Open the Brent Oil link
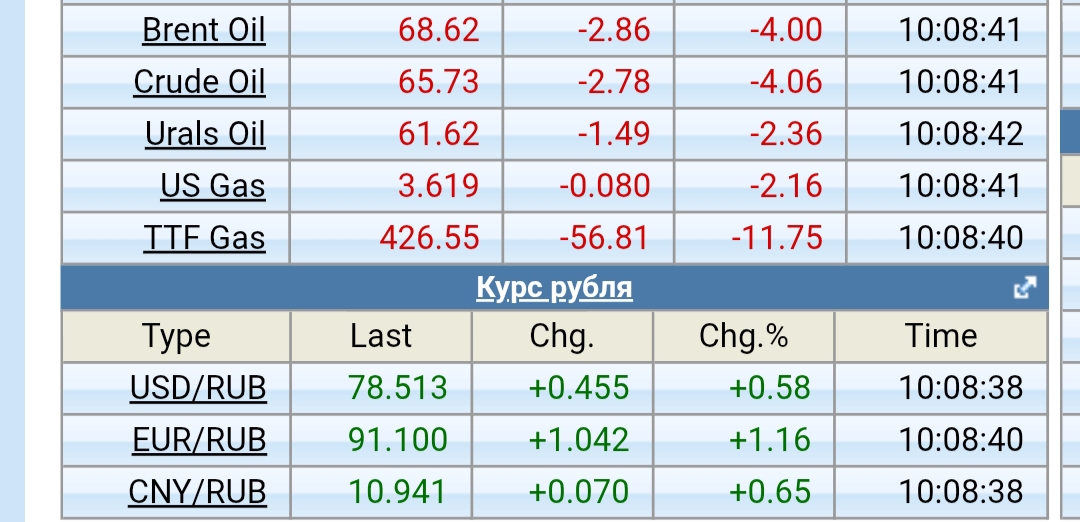 point(204,30)
